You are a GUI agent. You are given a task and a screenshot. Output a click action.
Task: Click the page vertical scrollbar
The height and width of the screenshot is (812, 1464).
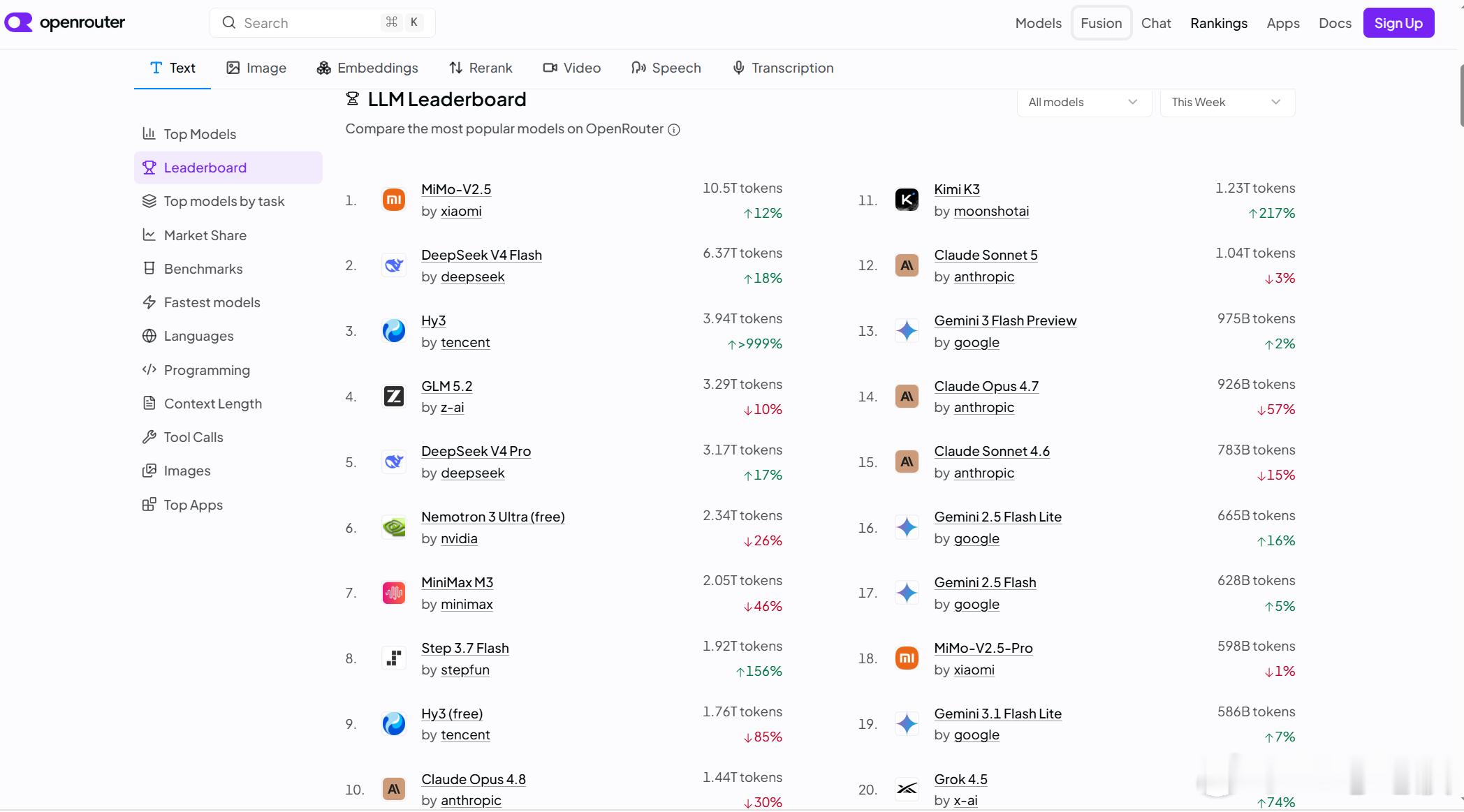1461,96
